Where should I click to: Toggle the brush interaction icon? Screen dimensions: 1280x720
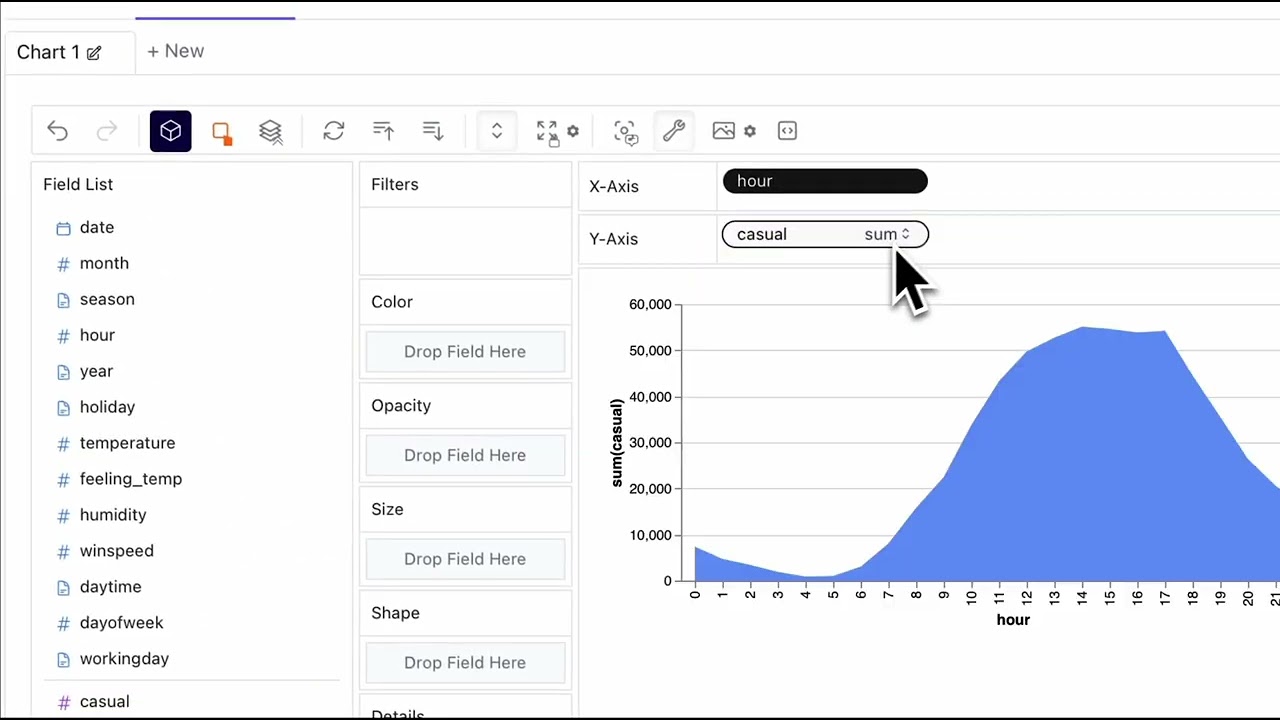pyautogui.click(x=626, y=132)
